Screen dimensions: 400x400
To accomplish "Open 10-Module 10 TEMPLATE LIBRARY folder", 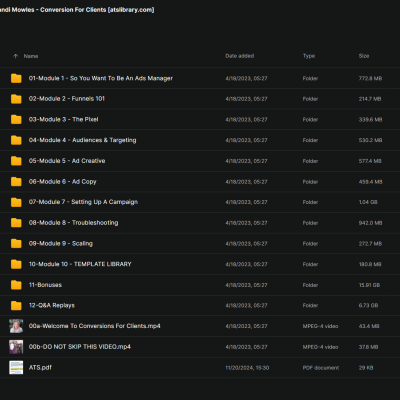I will pyautogui.click(x=200, y=264).
